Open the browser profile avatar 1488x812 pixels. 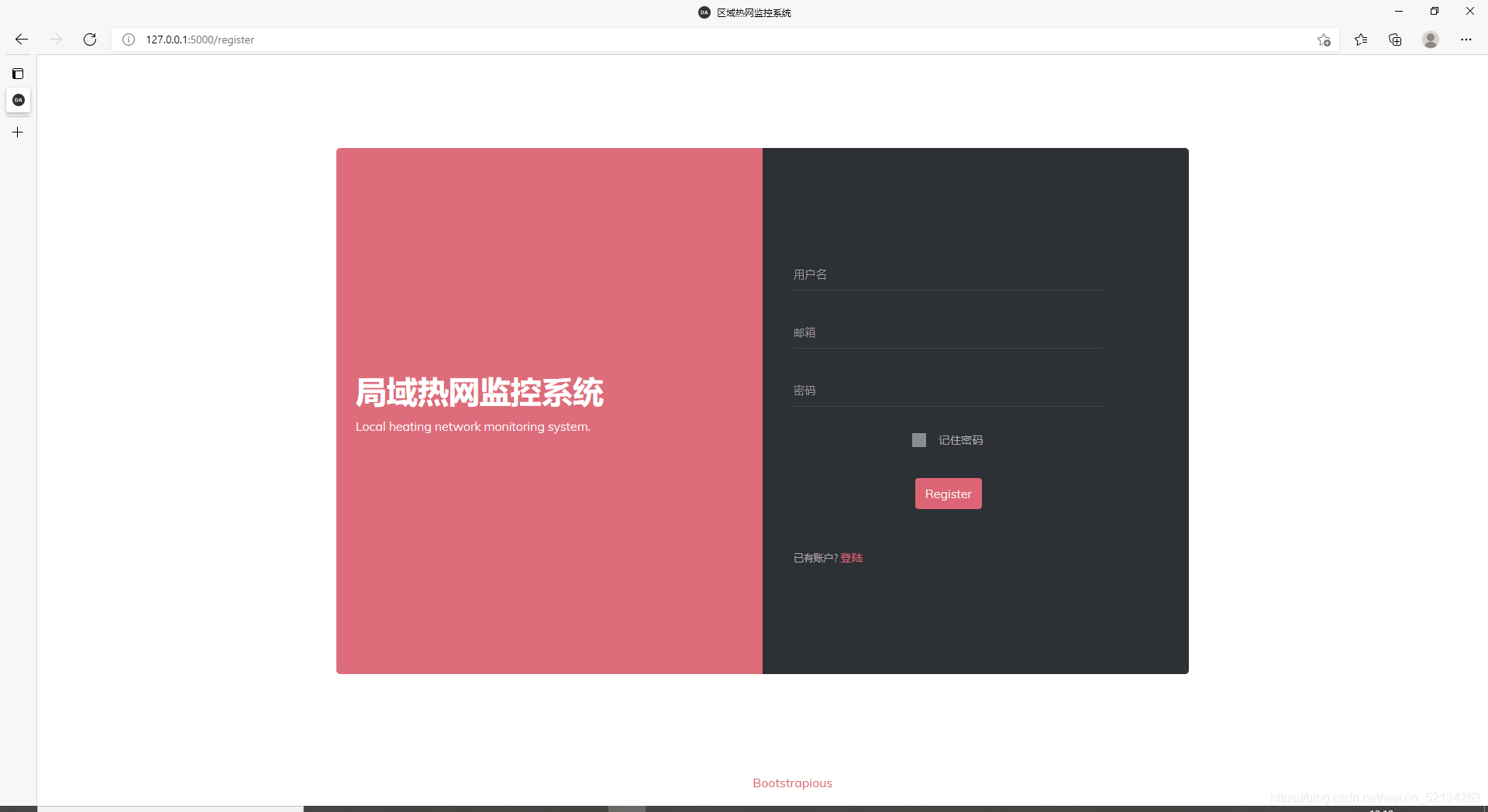pyautogui.click(x=1431, y=40)
